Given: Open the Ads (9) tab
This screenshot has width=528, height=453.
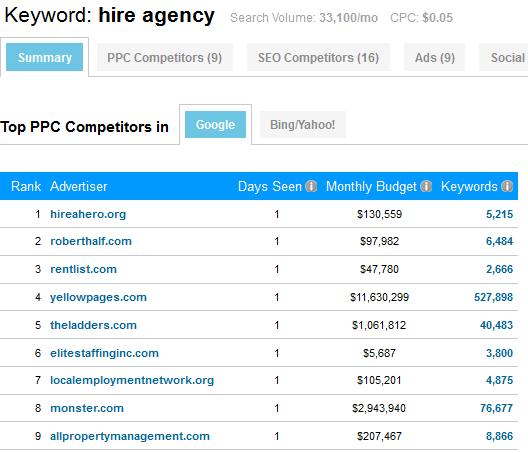Looking at the screenshot, I should click(435, 57).
